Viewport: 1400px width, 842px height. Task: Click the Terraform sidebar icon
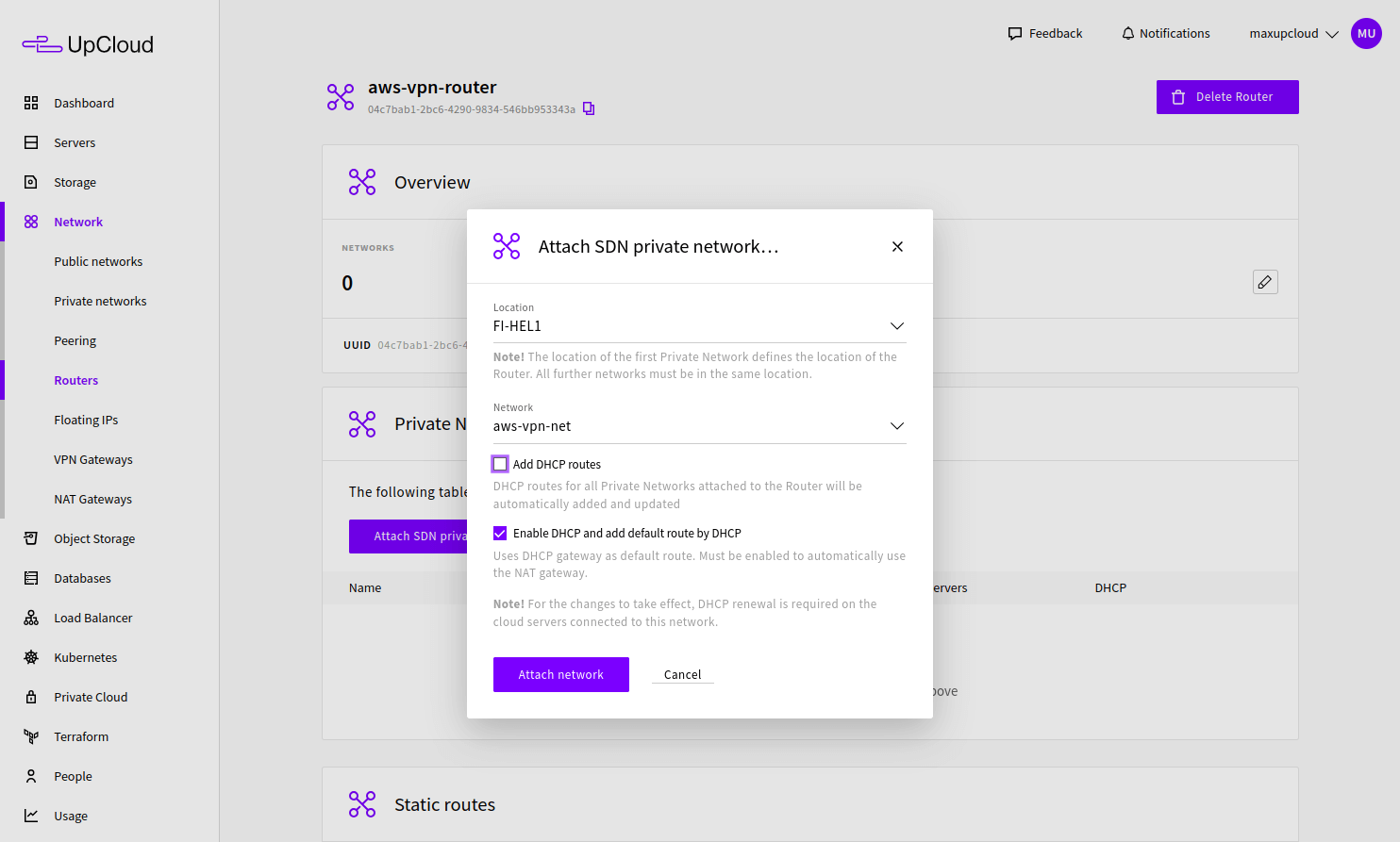click(31, 736)
